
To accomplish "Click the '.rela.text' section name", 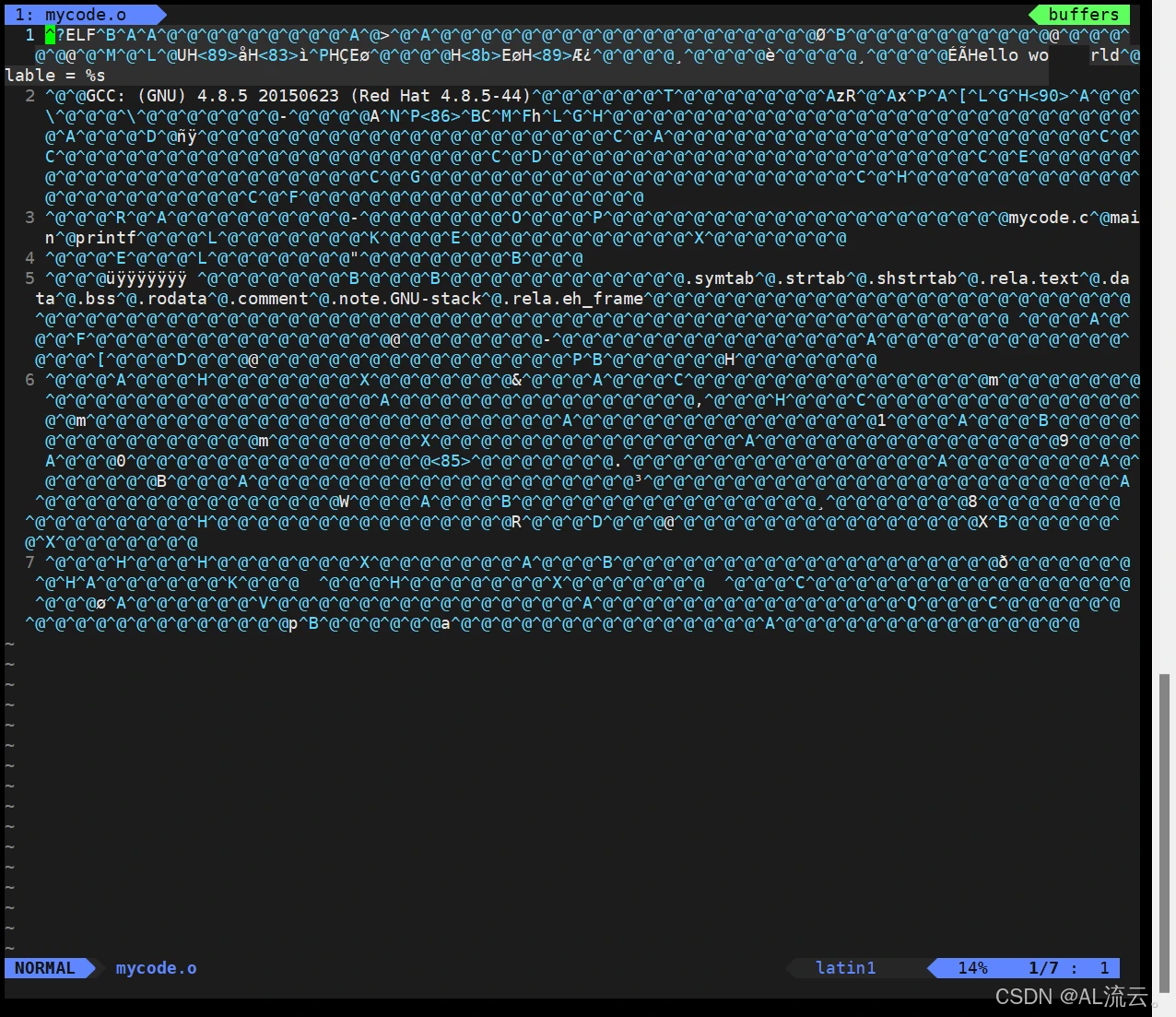I will pyautogui.click(x=1029, y=278).
